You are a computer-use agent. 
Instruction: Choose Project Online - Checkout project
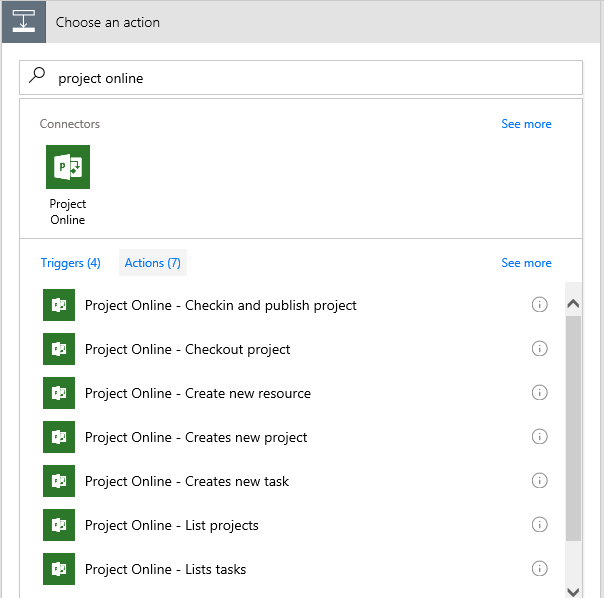[x=188, y=349]
